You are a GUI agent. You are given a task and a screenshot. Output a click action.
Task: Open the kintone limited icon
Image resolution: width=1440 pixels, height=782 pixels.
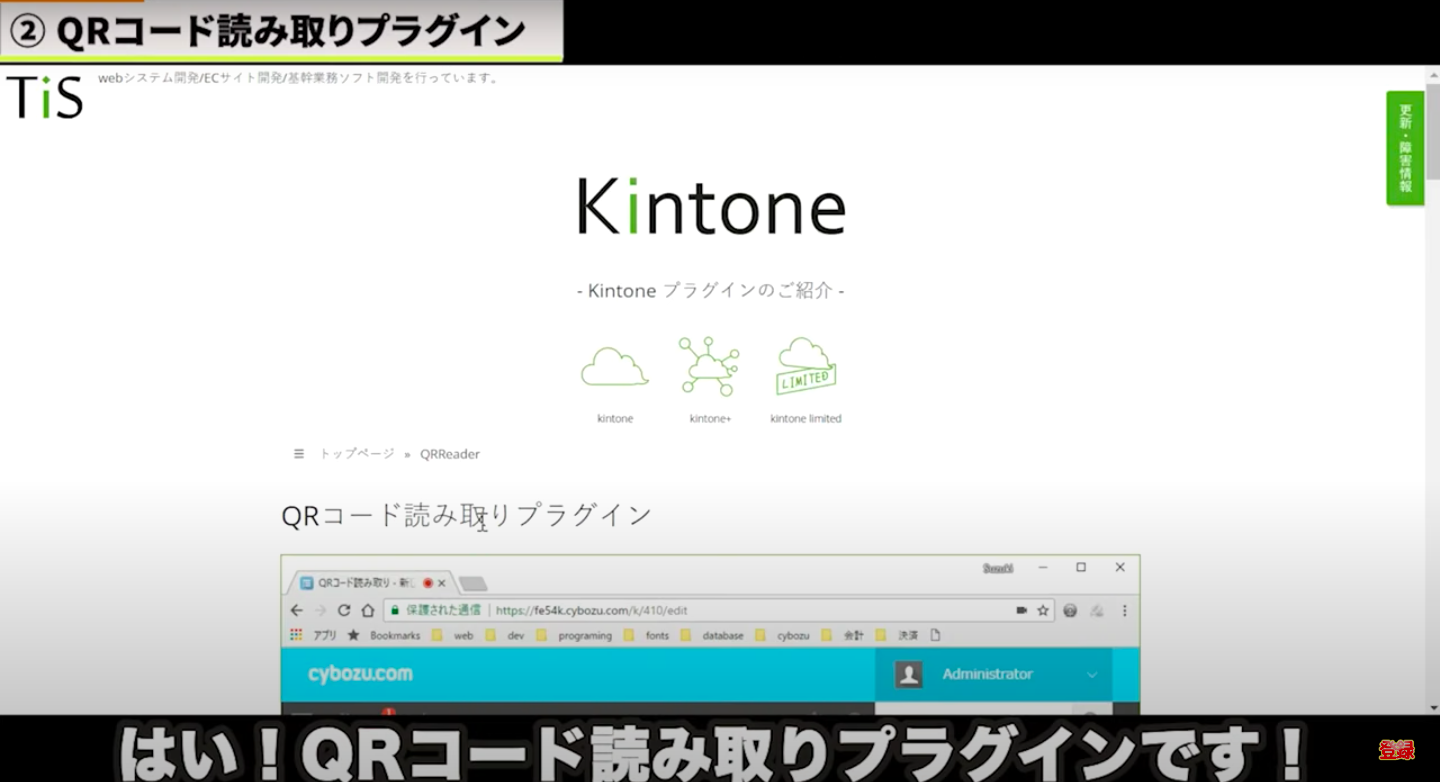click(805, 367)
